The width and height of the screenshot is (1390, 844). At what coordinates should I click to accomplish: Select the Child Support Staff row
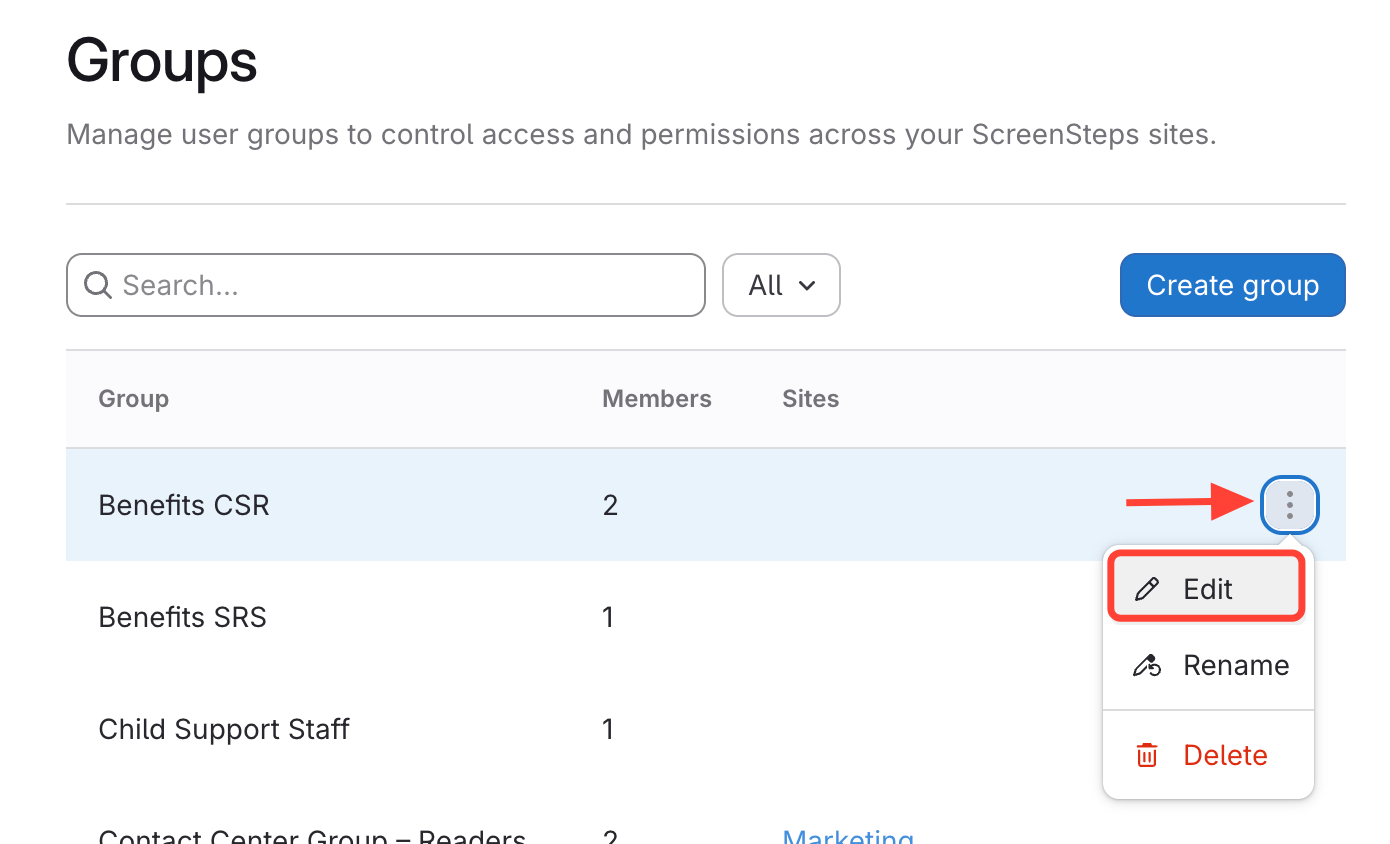(224, 729)
